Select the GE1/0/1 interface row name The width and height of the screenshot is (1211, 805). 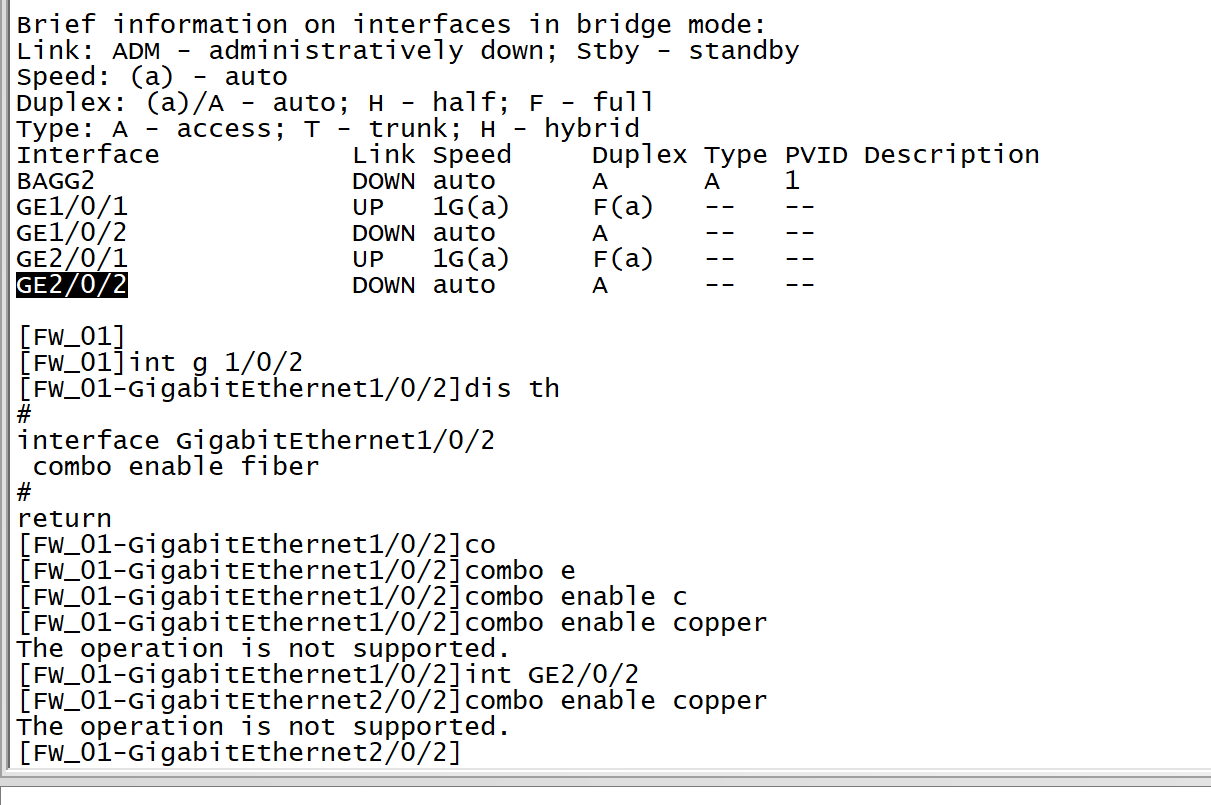tap(72, 207)
